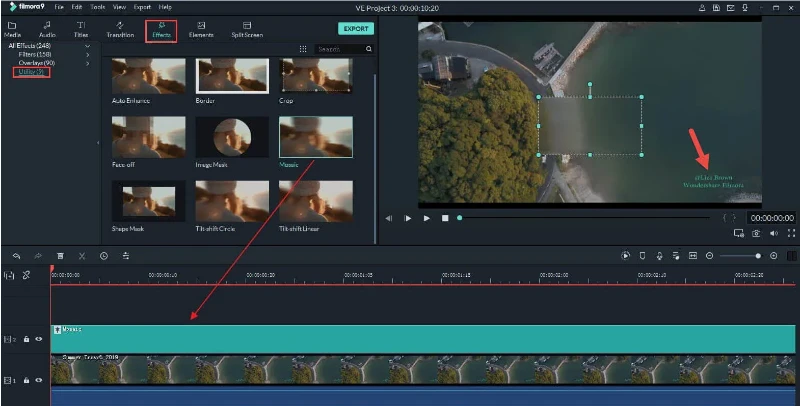Open the File menu

coord(59,7)
